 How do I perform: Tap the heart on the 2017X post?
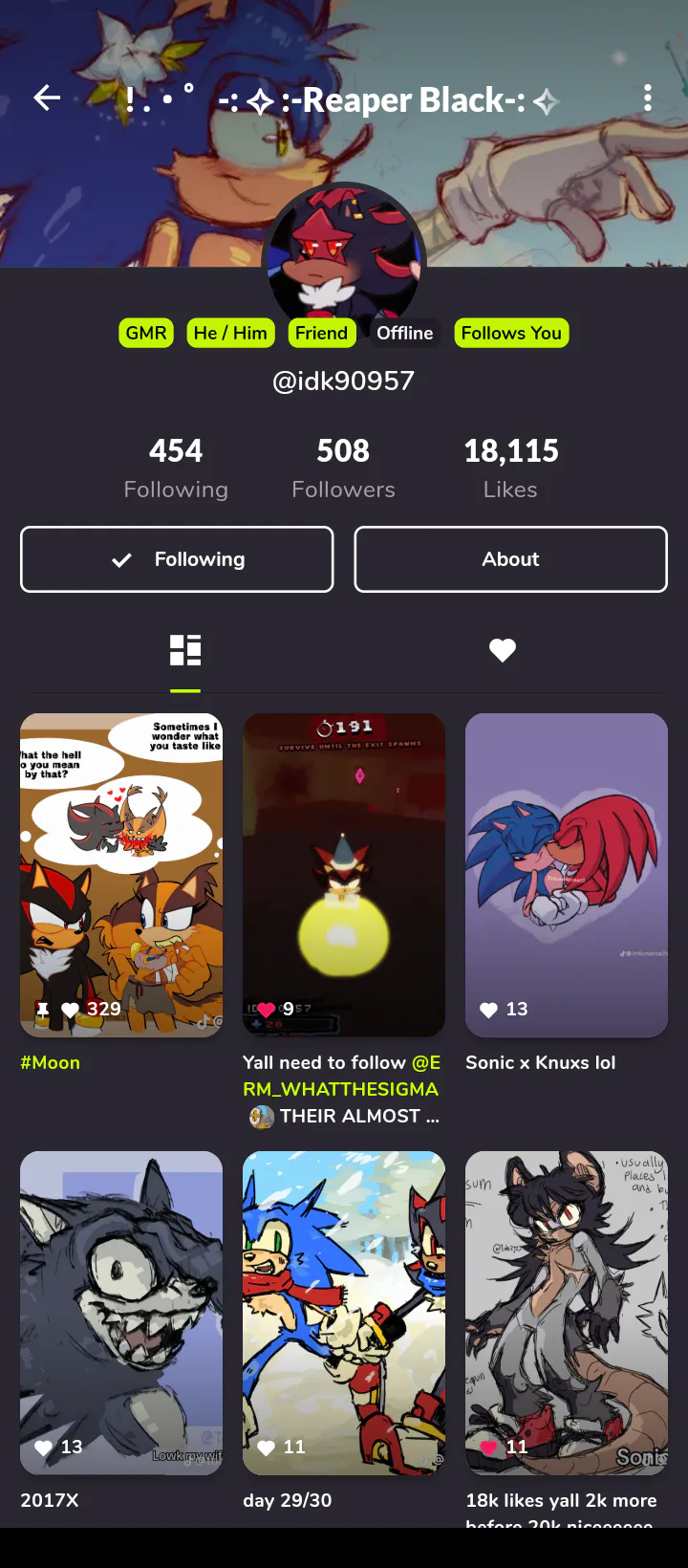[x=43, y=1448]
